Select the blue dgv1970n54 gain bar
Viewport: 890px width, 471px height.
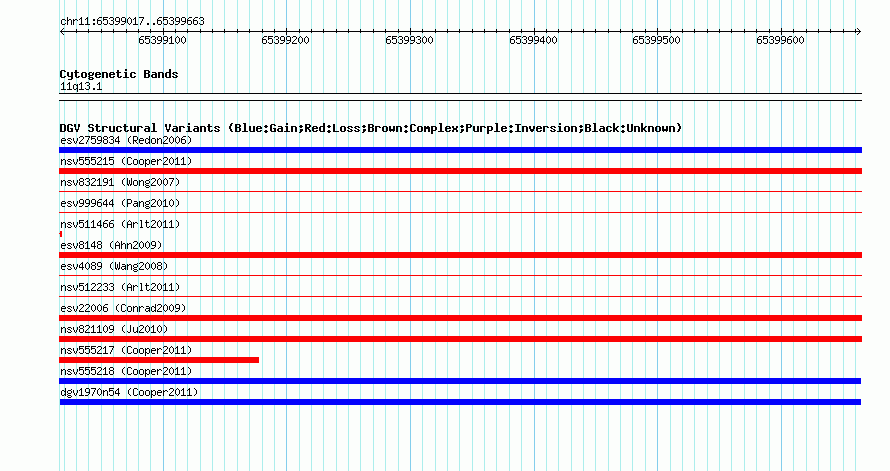click(x=460, y=402)
